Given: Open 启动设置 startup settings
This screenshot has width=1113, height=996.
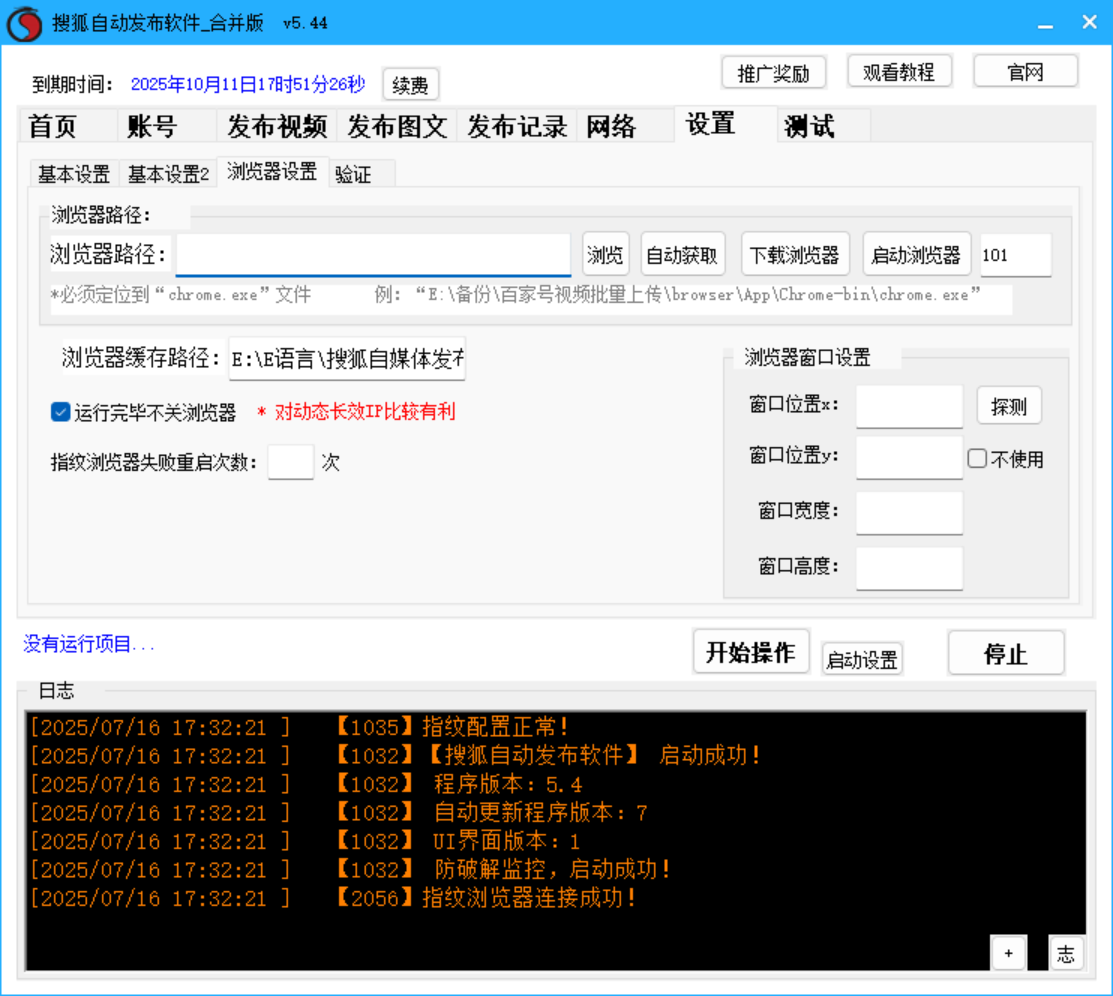Looking at the screenshot, I should (x=862, y=660).
